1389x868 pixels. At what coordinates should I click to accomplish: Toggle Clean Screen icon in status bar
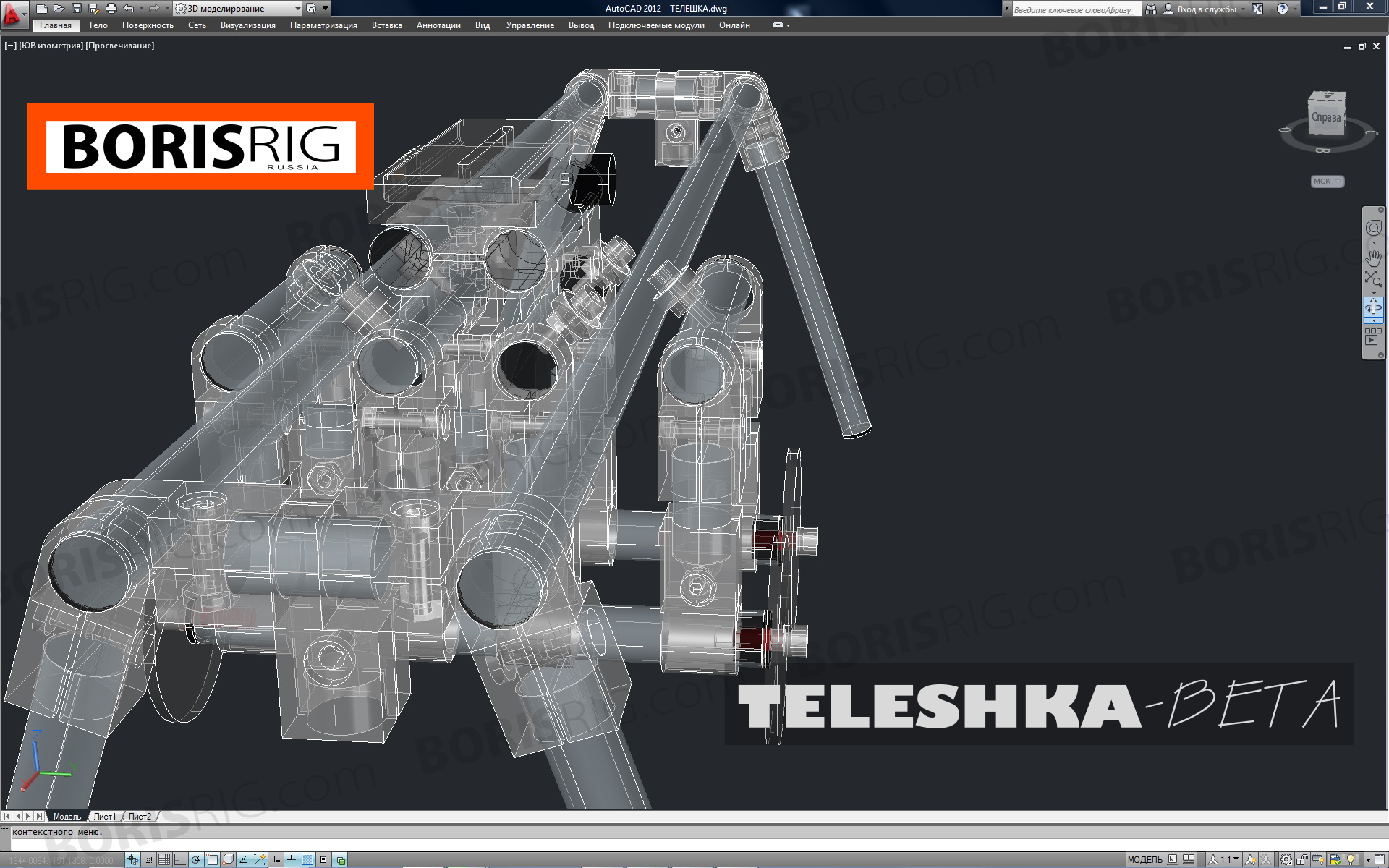click(x=1379, y=859)
